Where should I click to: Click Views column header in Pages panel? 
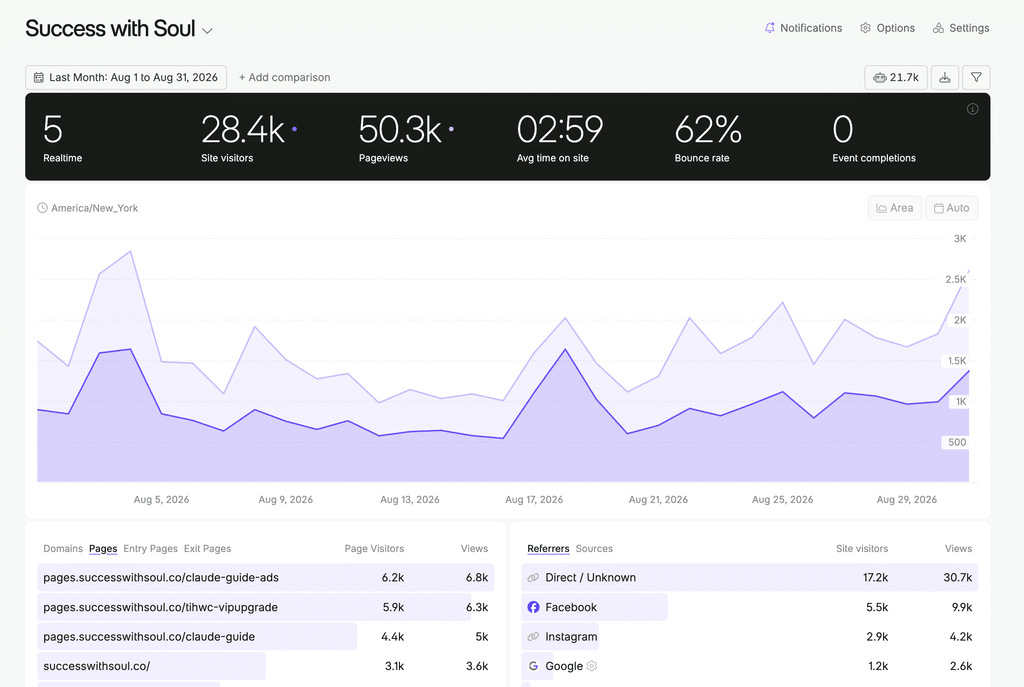474,549
